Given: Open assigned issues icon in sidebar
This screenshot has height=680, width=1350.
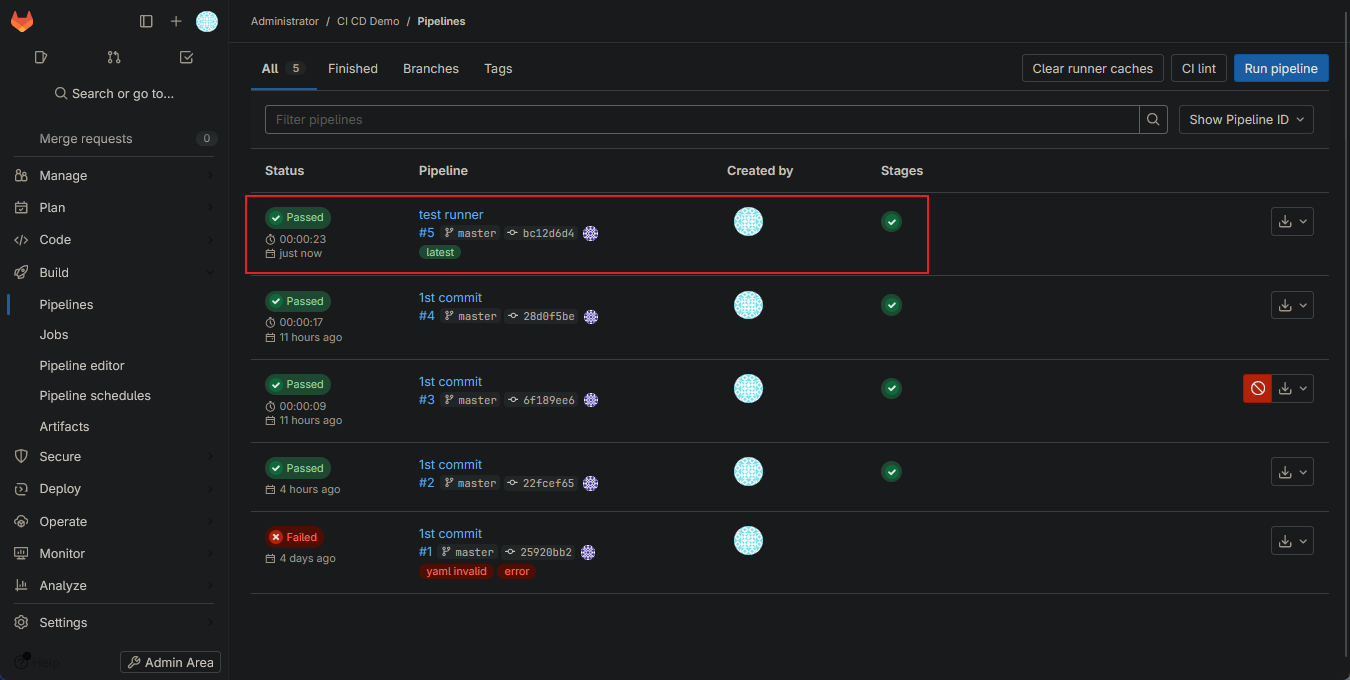Looking at the screenshot, I should coord(41,57).
